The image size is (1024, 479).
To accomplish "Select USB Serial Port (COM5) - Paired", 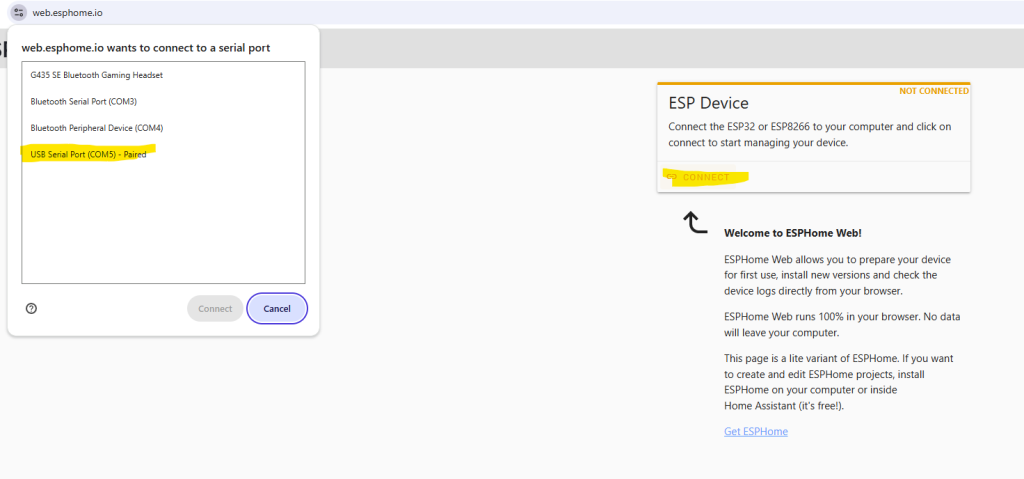I will point(163,155).
